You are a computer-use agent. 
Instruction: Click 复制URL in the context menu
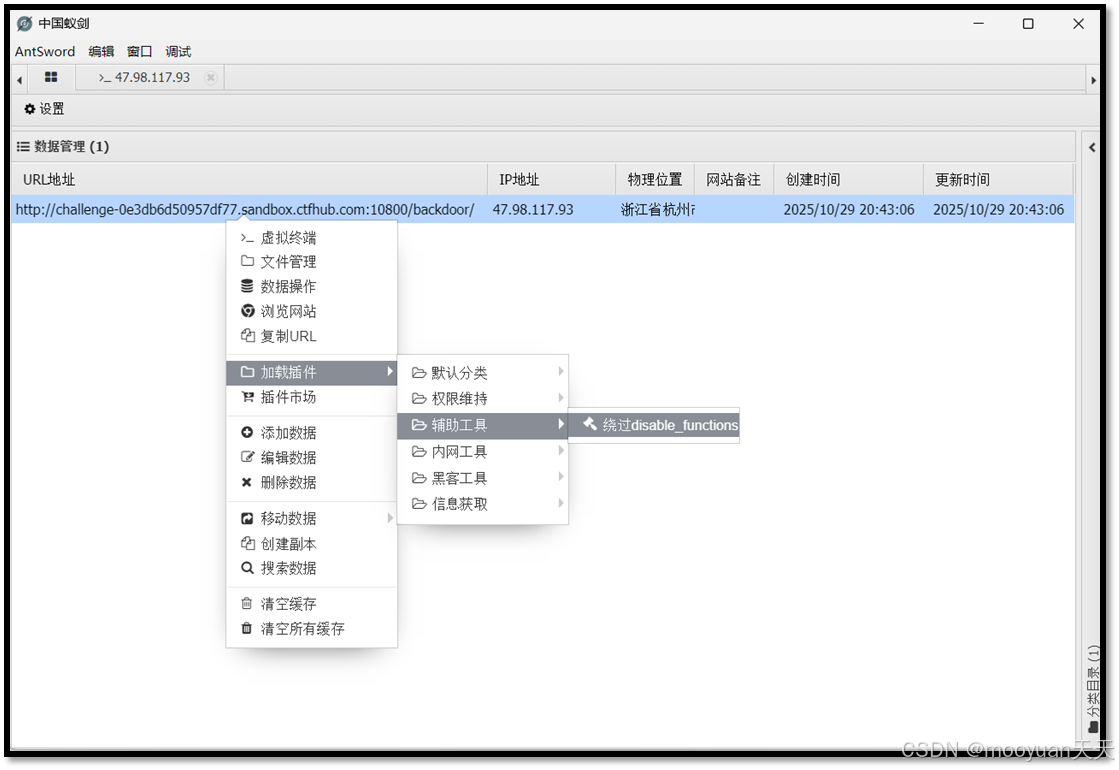(311, 336)
